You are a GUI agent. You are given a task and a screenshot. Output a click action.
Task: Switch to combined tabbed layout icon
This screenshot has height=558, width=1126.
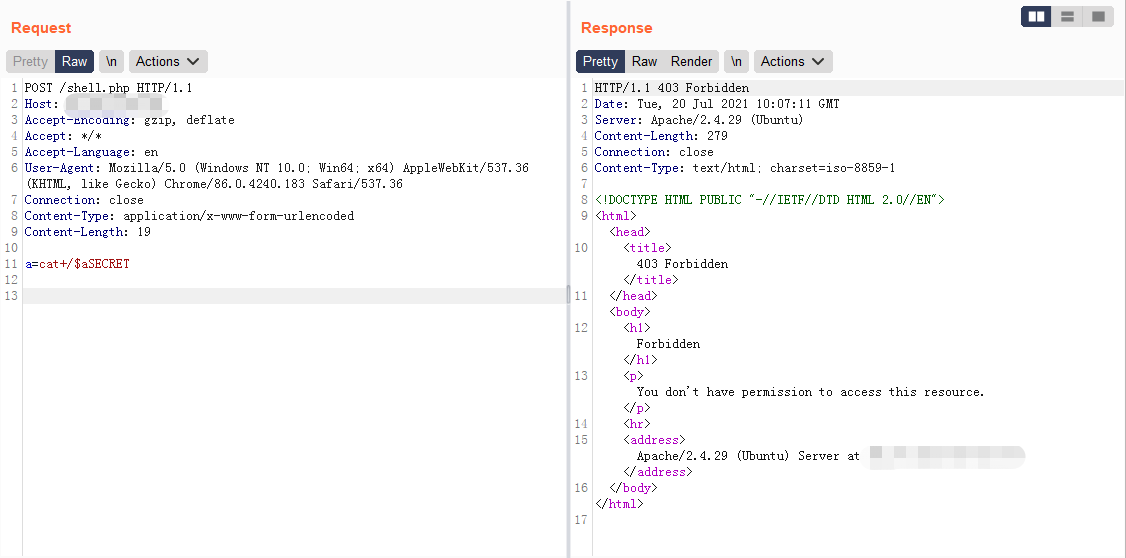tap(1098, 17)
